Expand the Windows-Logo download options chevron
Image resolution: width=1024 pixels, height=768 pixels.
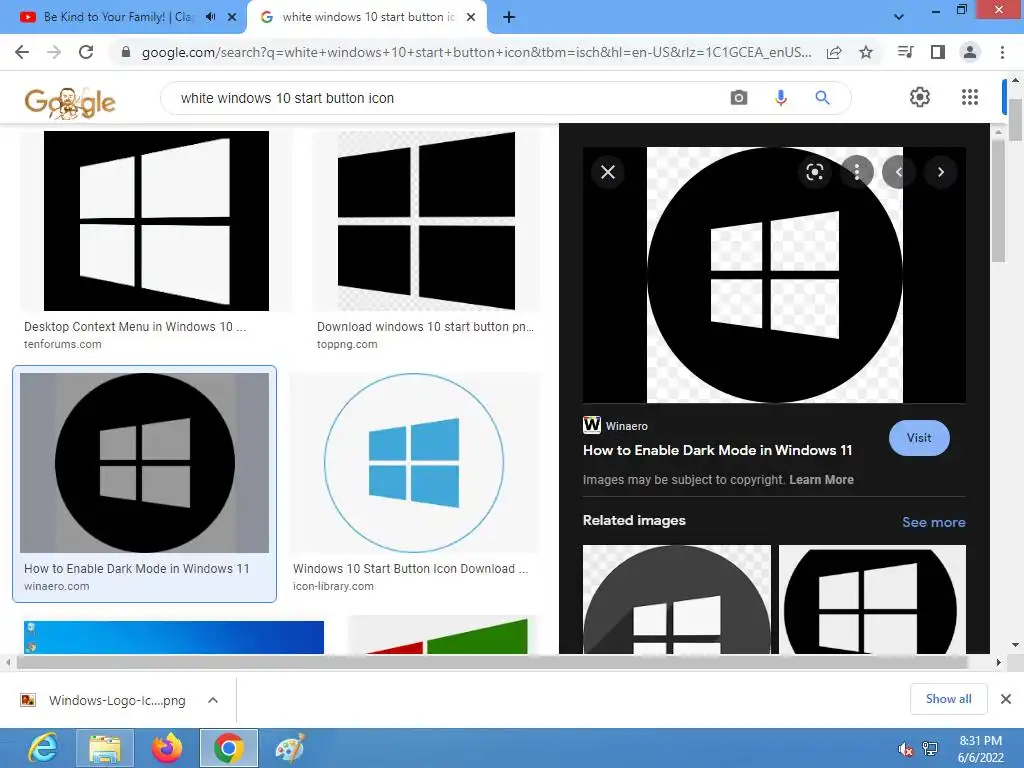(212, 700)
